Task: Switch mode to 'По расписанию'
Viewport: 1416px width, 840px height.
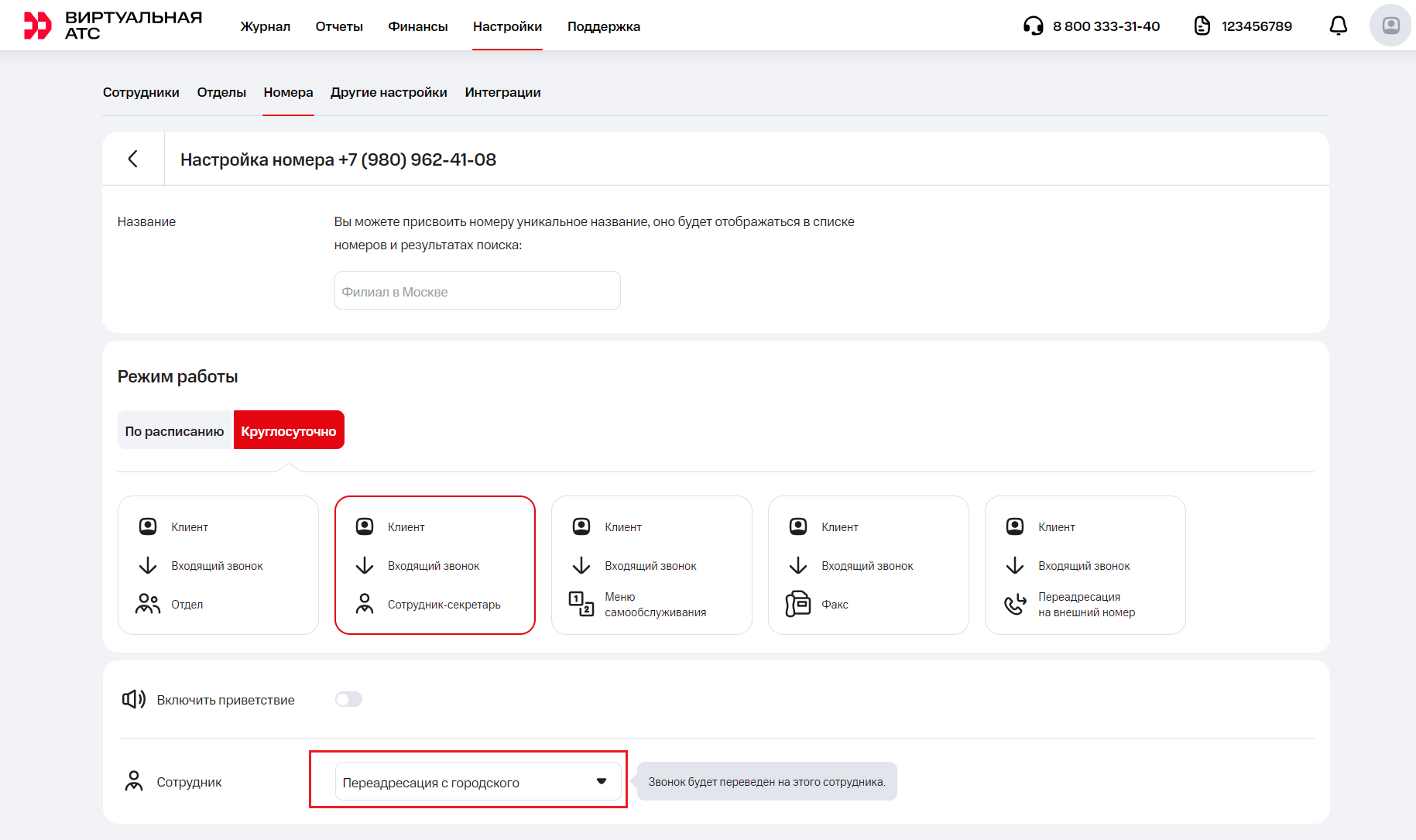Action: [x=175, y=430]
